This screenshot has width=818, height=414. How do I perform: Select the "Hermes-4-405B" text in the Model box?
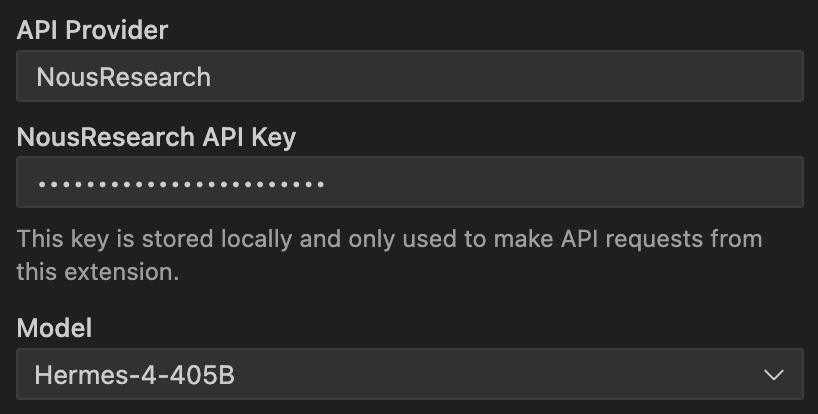[135, 375]
